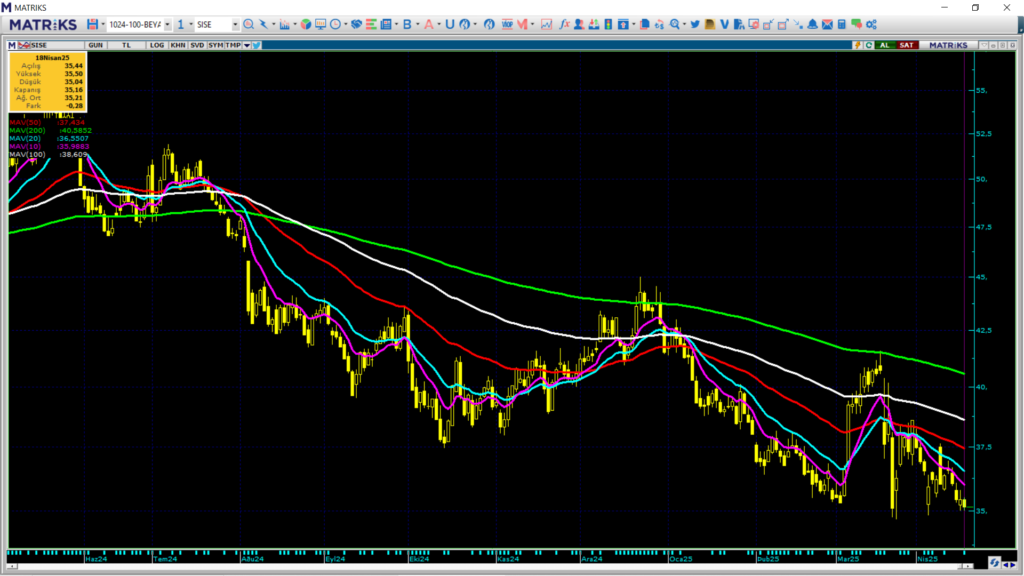Click the red SAT sell button

[906, 45]
